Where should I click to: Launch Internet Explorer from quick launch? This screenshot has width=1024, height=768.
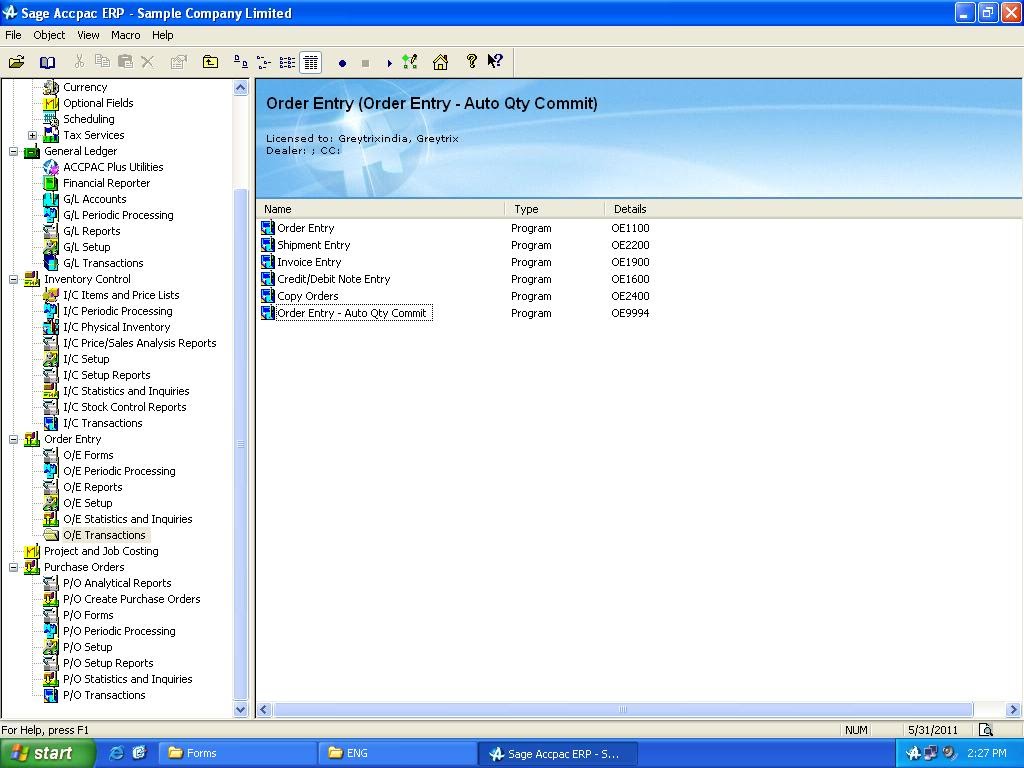(116, 753)
